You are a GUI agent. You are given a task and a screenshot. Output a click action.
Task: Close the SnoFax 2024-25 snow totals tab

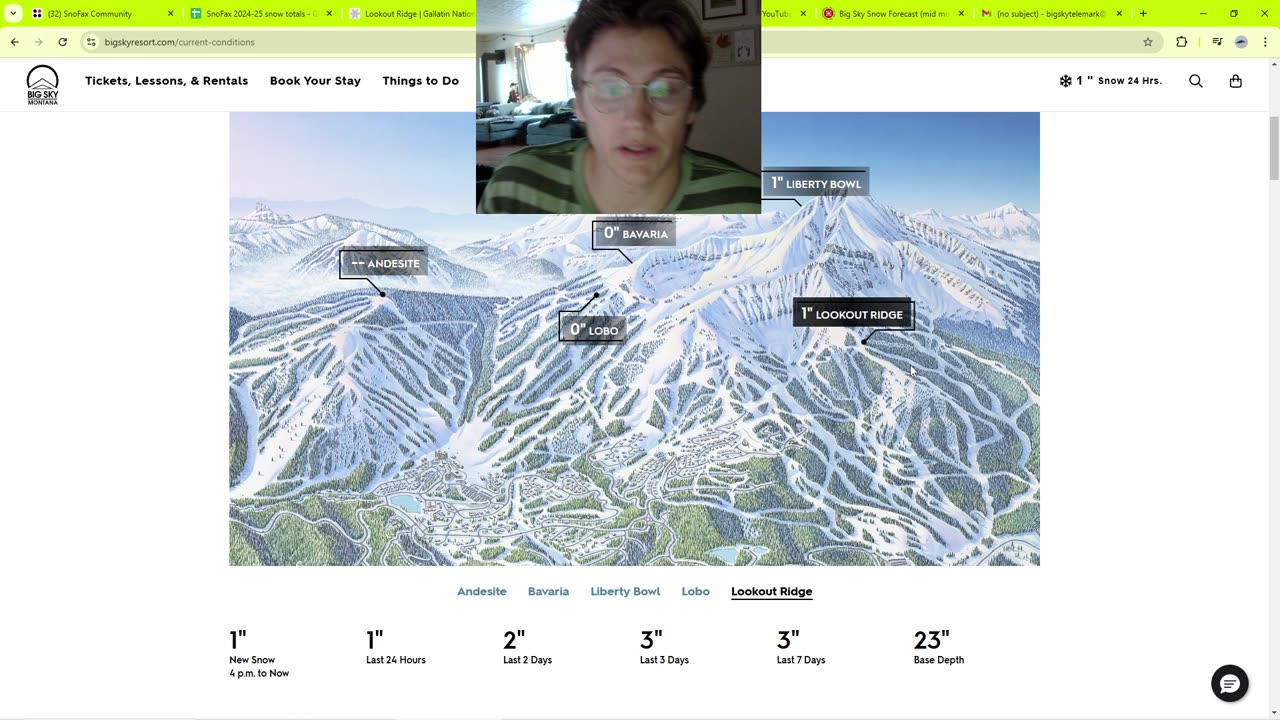329,14
